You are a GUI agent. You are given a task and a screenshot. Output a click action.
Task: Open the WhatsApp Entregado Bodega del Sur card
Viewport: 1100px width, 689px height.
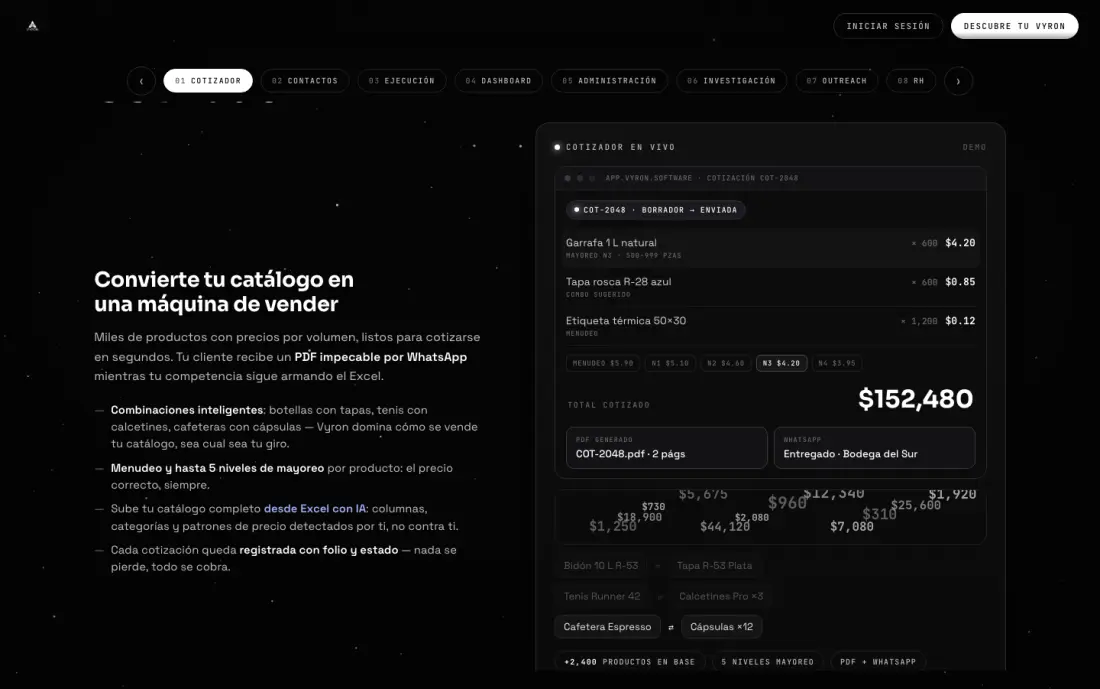pos(874,448)
